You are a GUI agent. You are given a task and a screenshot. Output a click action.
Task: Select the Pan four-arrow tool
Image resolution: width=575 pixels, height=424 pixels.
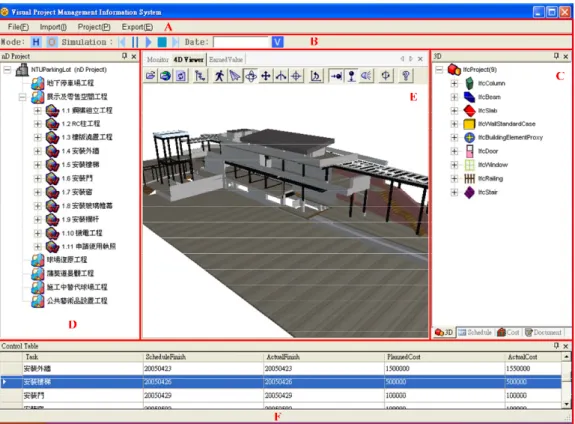click(x=265, y=76)
